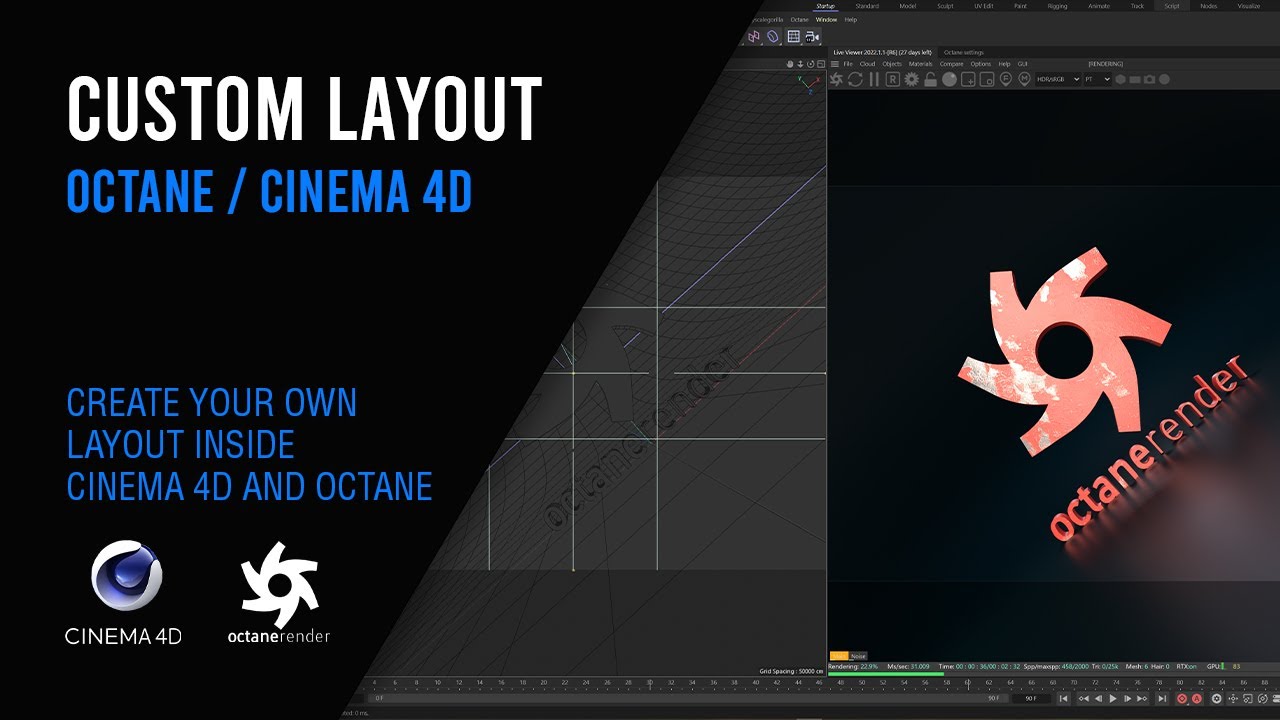Click frame 60 on the timeline ruler
Image resolution: width=1280 pixels, height=720 pixels.
(968, 683)
